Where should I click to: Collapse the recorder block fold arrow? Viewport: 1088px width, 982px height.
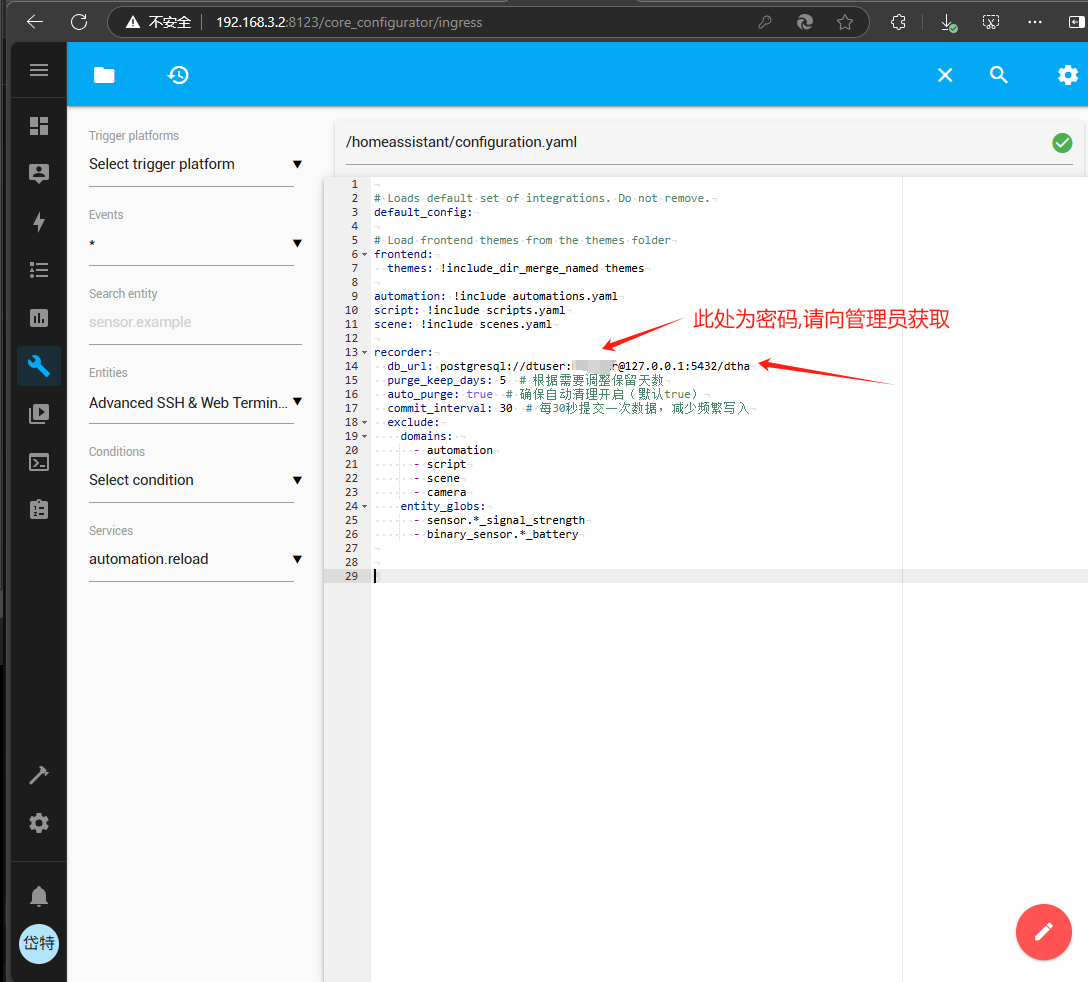coord(365,353)
